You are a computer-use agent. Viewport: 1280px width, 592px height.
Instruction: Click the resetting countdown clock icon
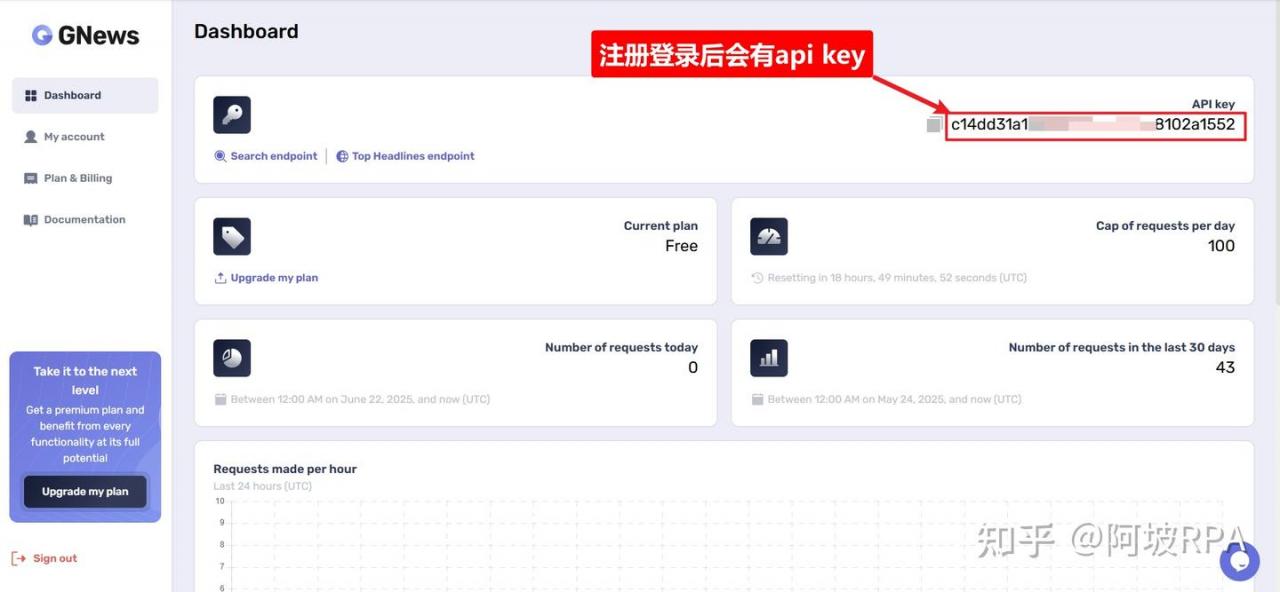pyautogui.click(x=757, y=278)
